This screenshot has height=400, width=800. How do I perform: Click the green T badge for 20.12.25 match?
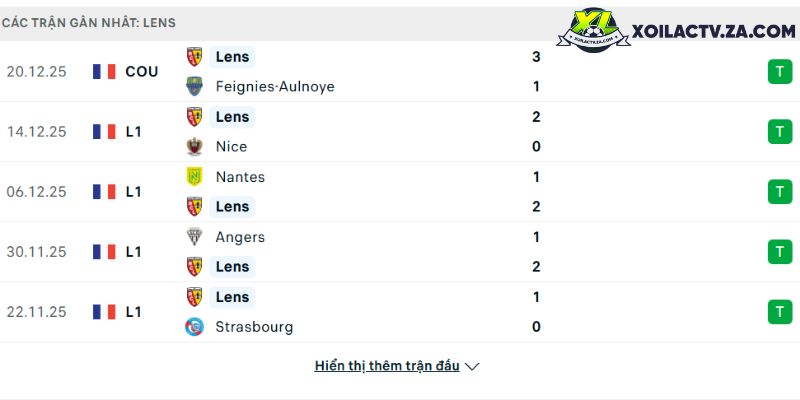pyautogui.click(x=780, y=71)
